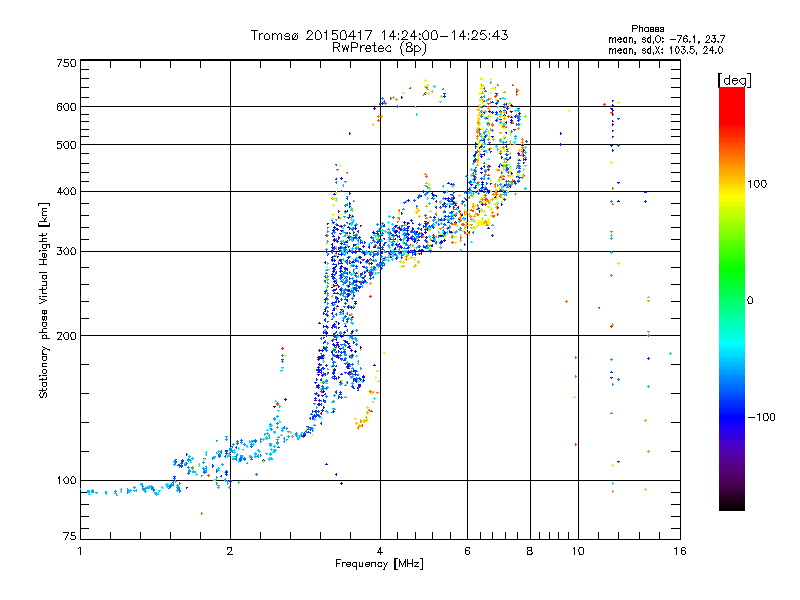Screen dimensions: 800x600
Task: Click the 'Phases' header text
Action: 647,29
